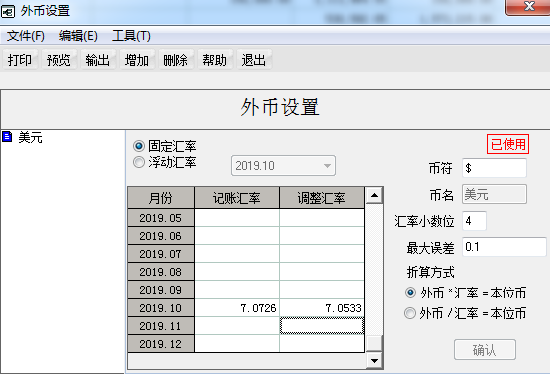
Task: Click the 删除 toolbar button
Action: click(176, 60)
